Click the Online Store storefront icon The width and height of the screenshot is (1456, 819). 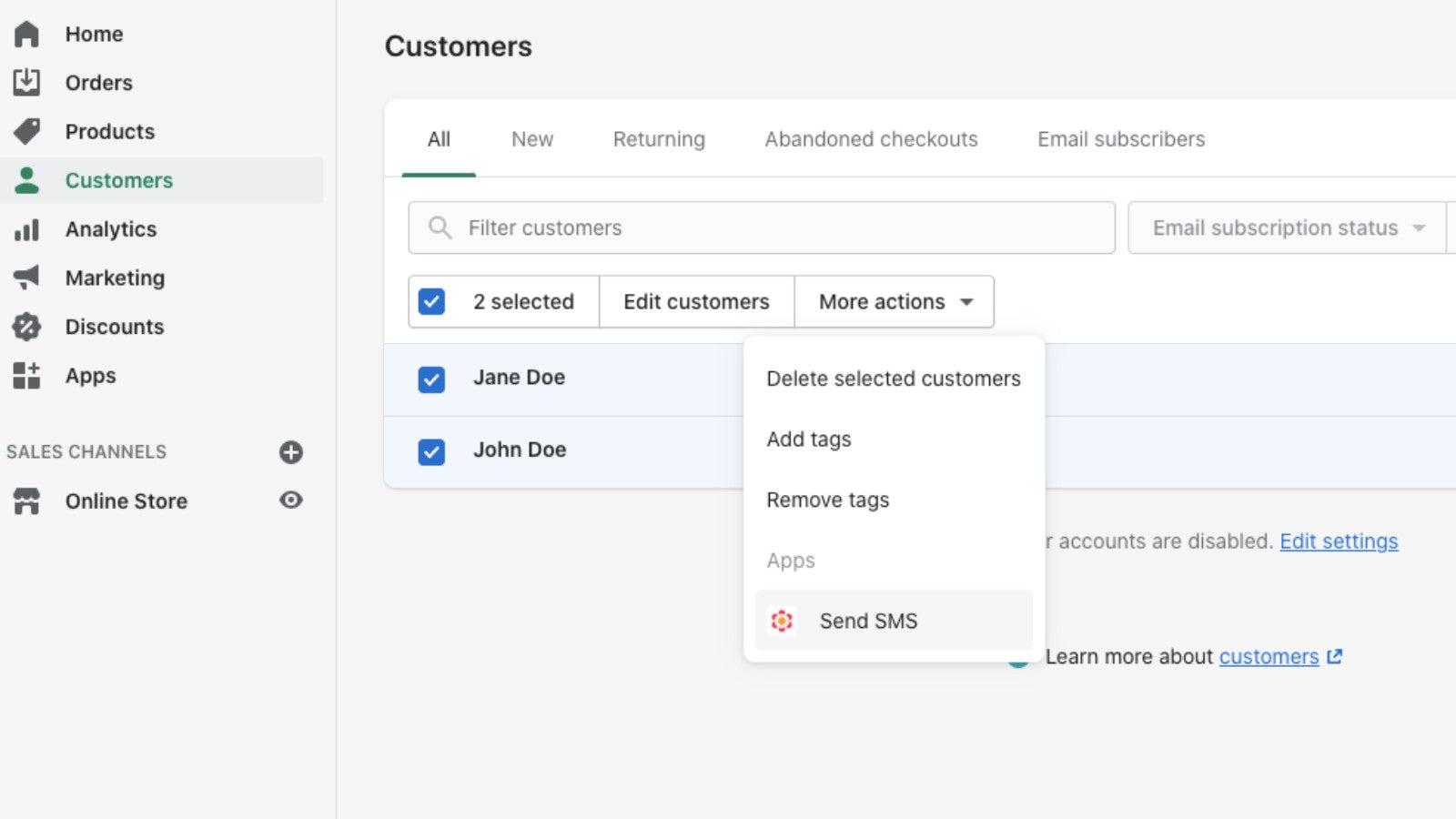(x=27, y=500)
